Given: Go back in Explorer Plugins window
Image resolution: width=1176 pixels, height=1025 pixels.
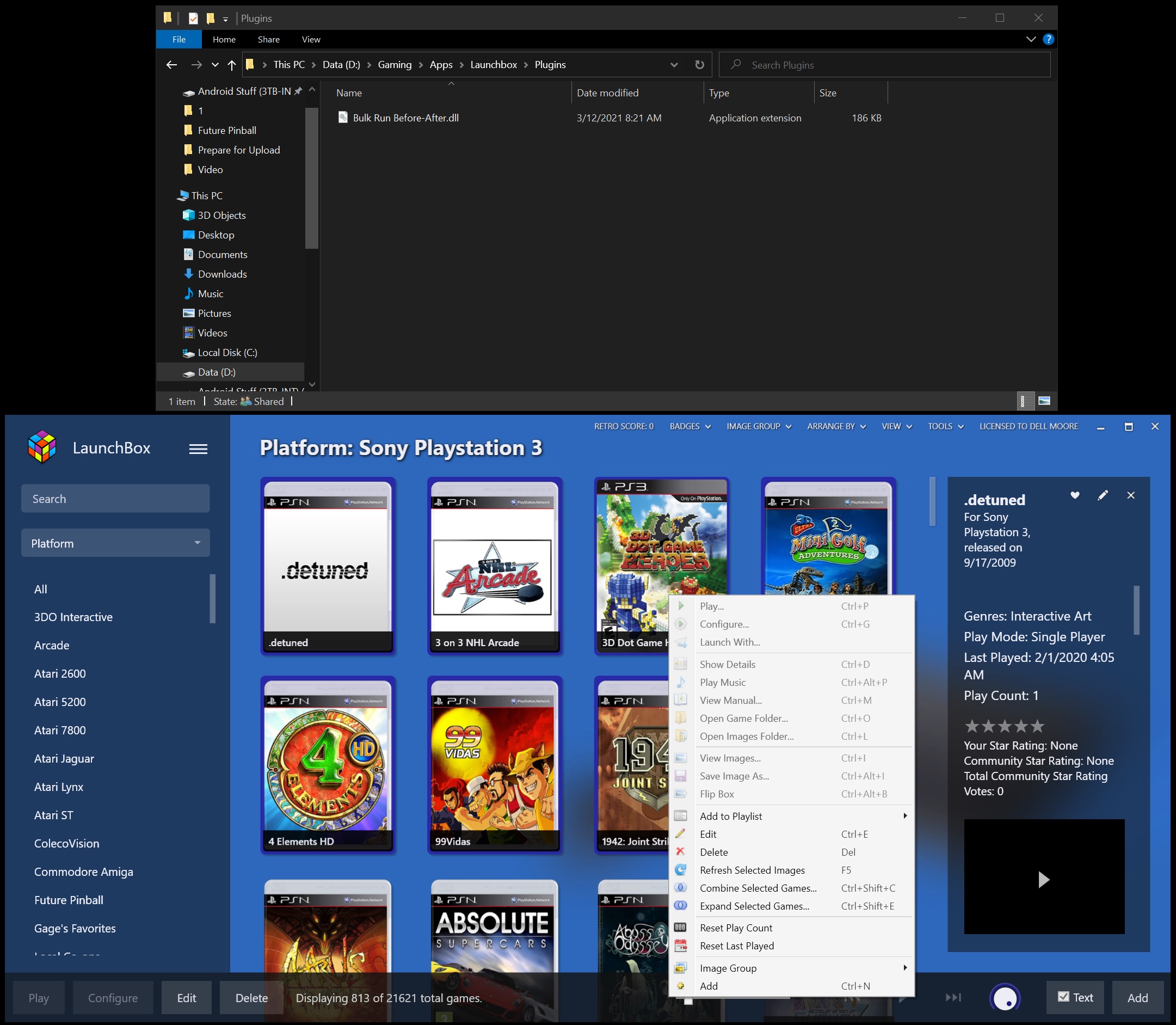Looking at the screenshot, I should 171,65.
